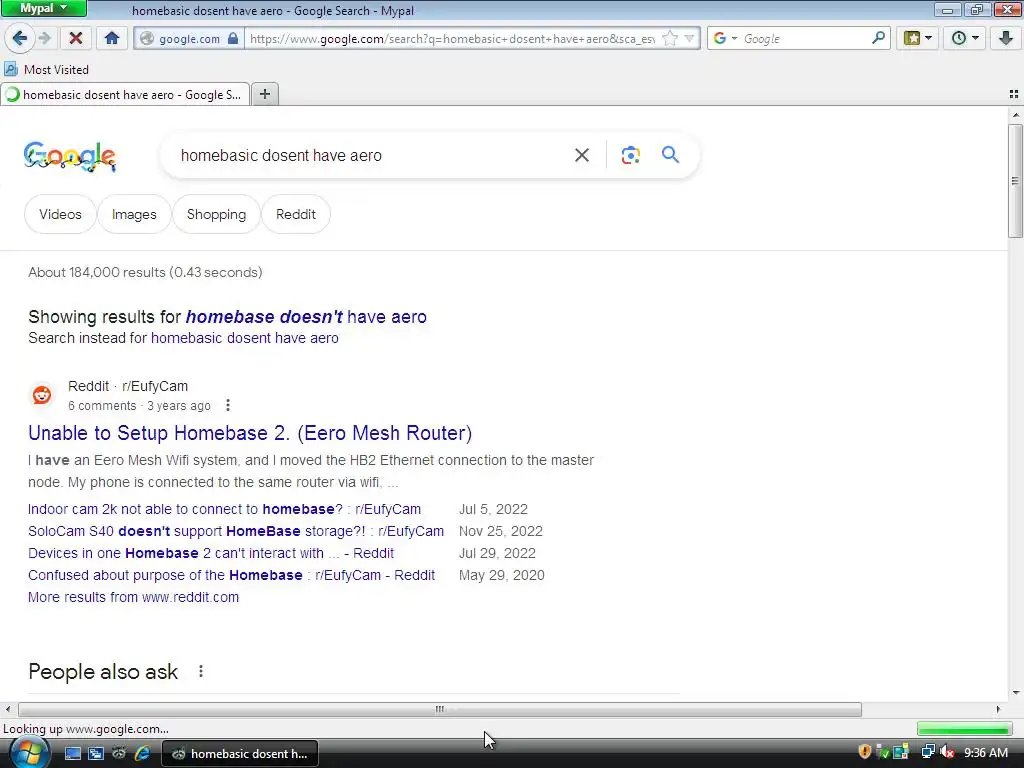This screenshot has width=1024, height=768.
Task: Open the Reddit result options menu
Action: click(227, 406)
